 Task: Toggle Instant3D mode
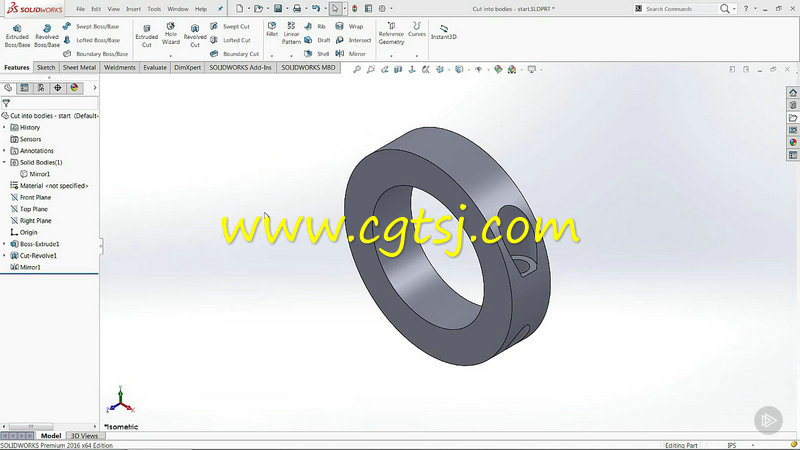click(443, 32)
